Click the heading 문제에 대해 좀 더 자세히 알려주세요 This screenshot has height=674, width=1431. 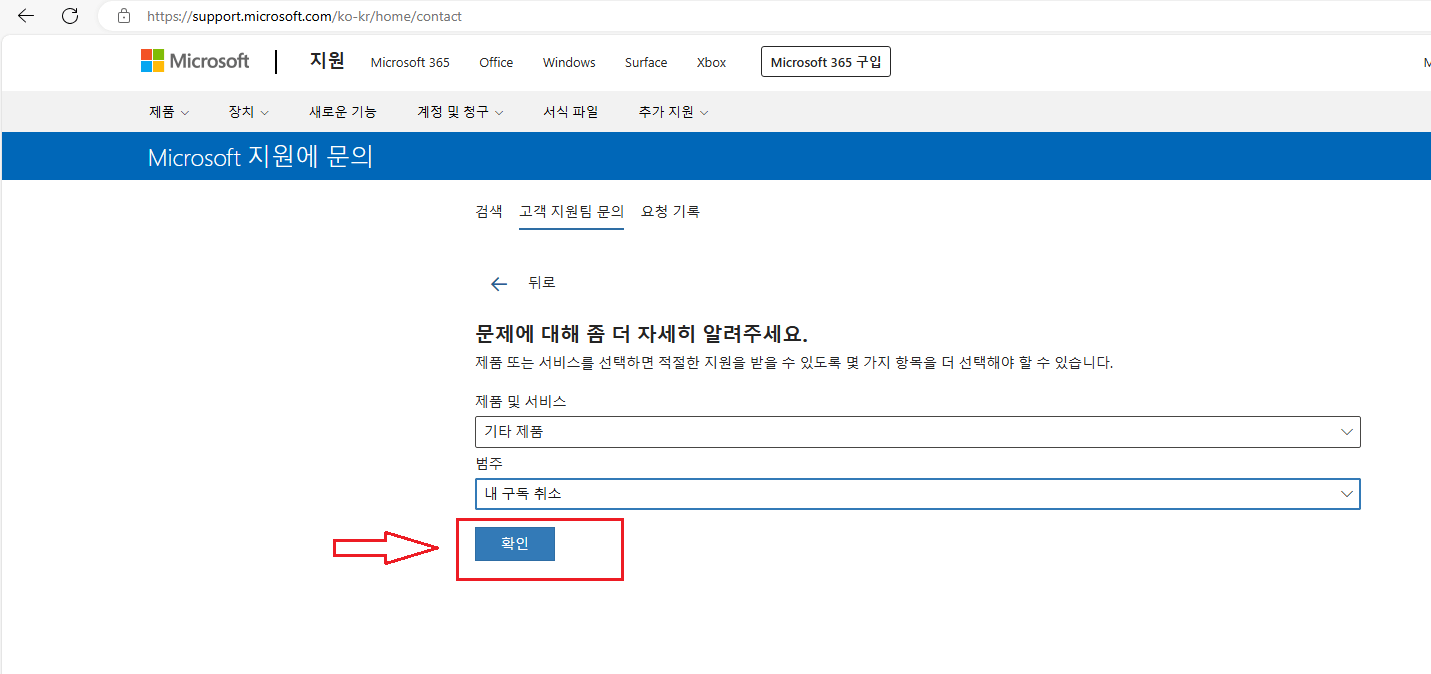tap(641, 334)
